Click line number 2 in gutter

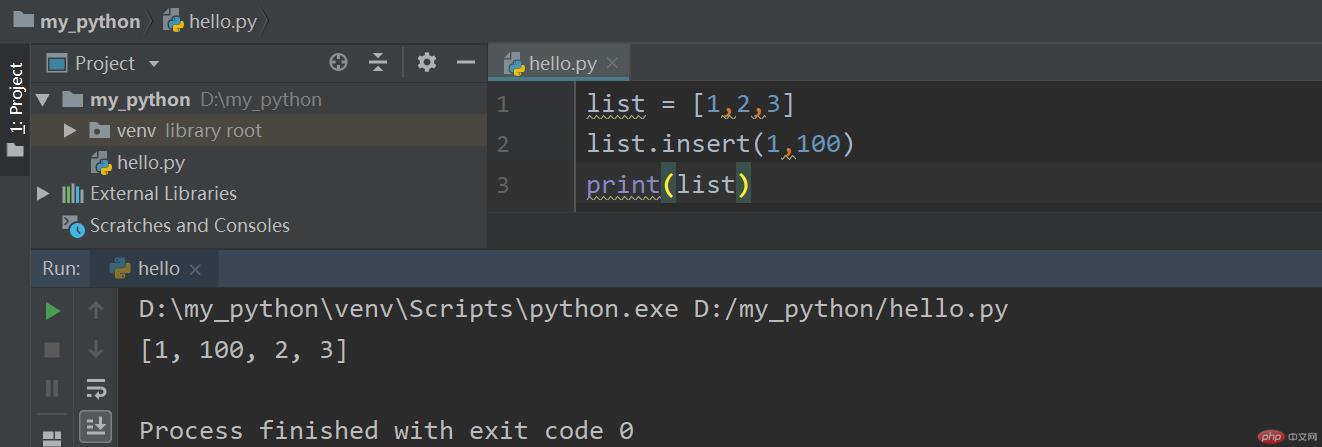point(502,144)
